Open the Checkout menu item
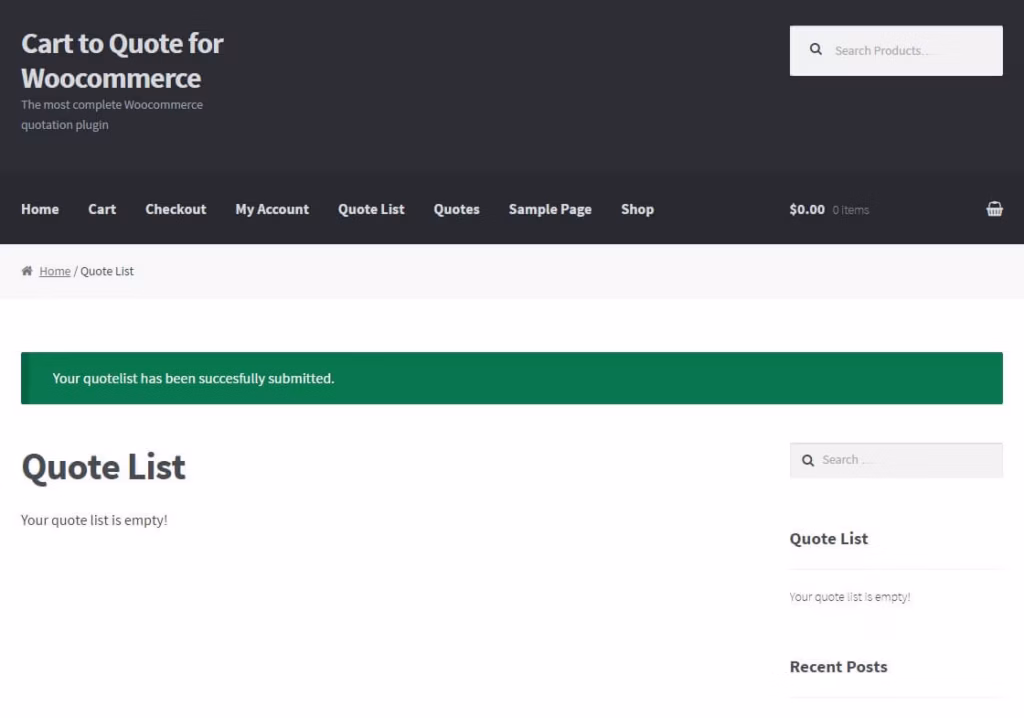 (176, 209)
